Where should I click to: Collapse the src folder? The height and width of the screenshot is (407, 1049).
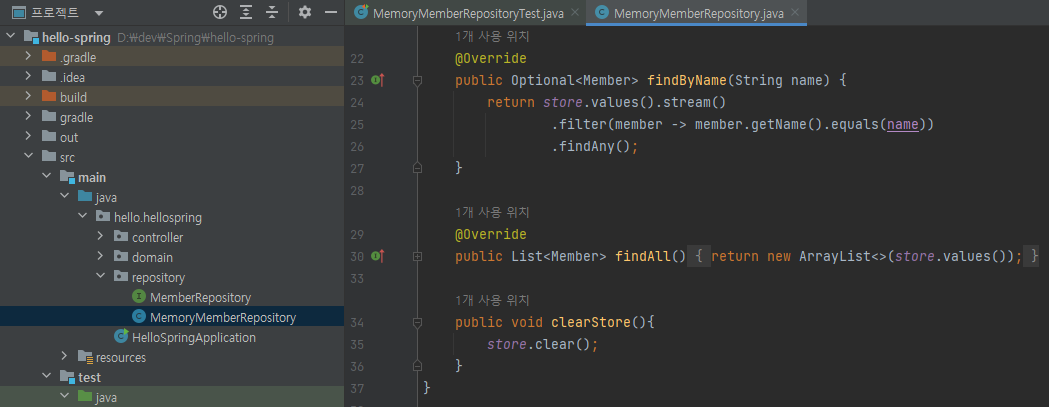click(x=28, y=157)
